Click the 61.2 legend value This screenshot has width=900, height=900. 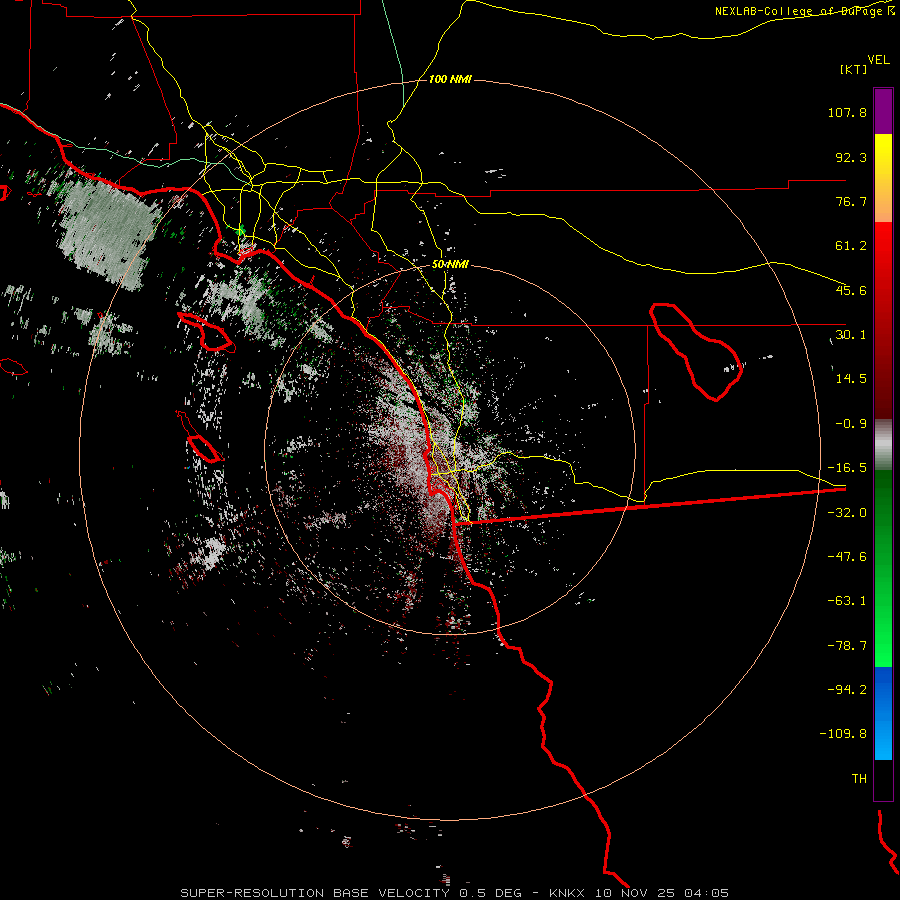851,246
